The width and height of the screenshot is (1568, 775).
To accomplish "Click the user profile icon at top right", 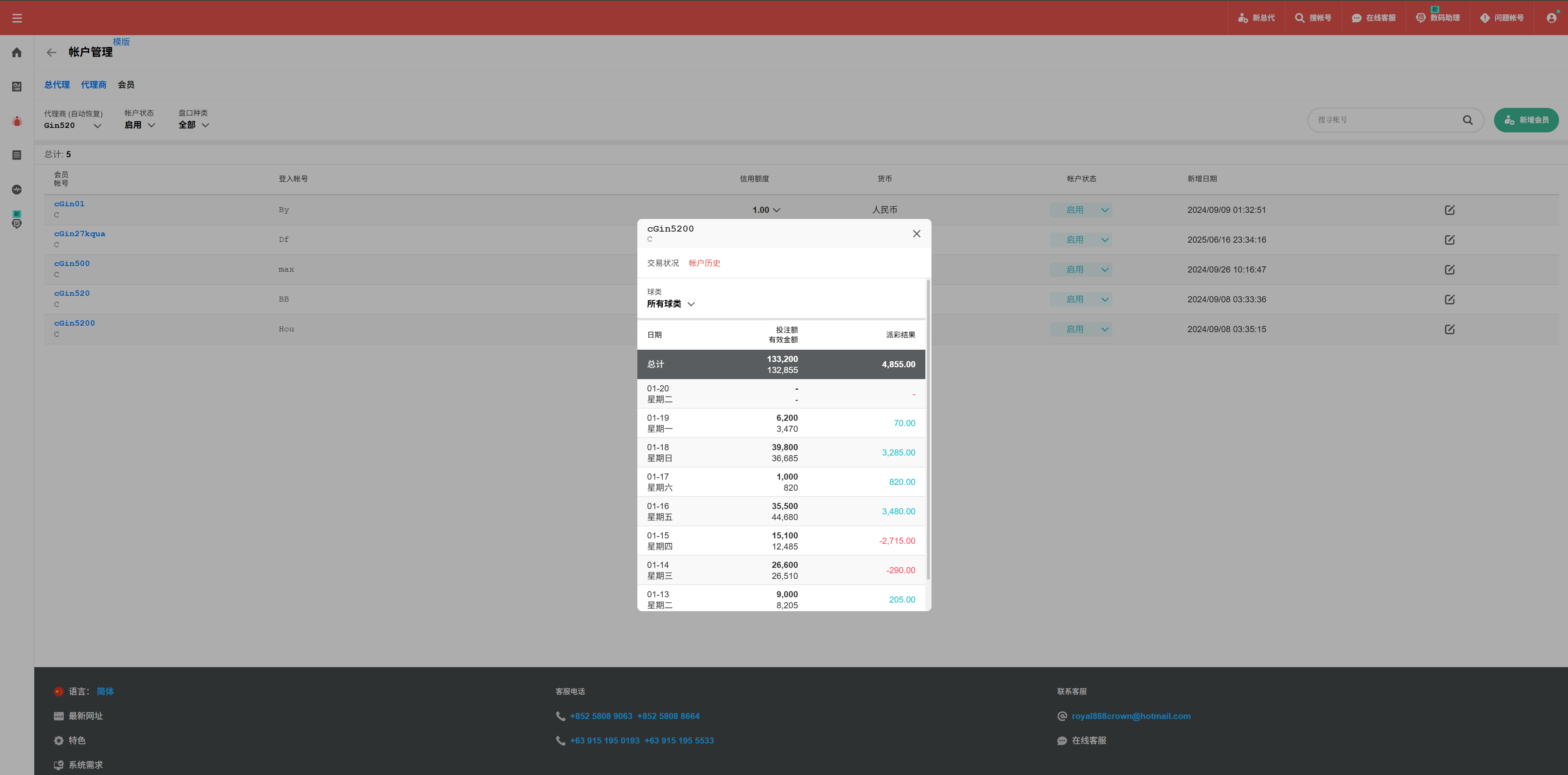I will (1551, 18).
